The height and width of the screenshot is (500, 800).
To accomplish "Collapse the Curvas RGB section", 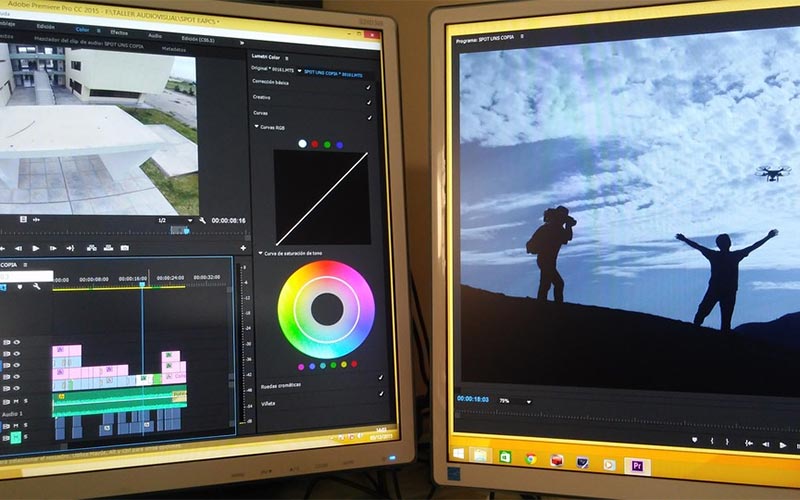I will (257, 127).
